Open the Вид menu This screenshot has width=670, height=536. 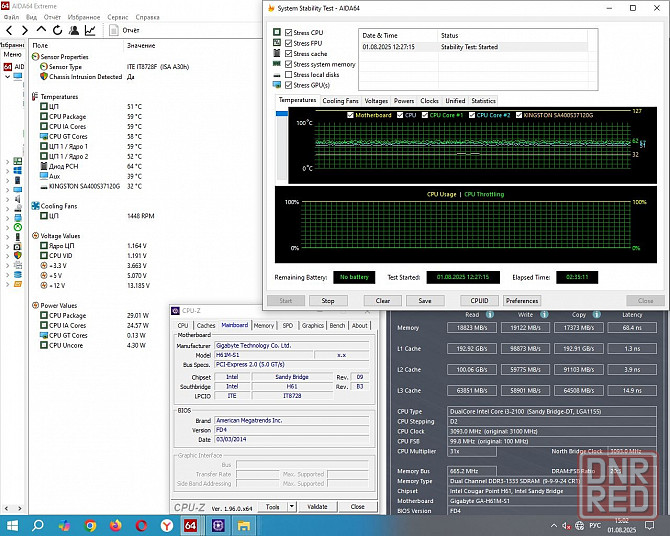click(31, 17)
